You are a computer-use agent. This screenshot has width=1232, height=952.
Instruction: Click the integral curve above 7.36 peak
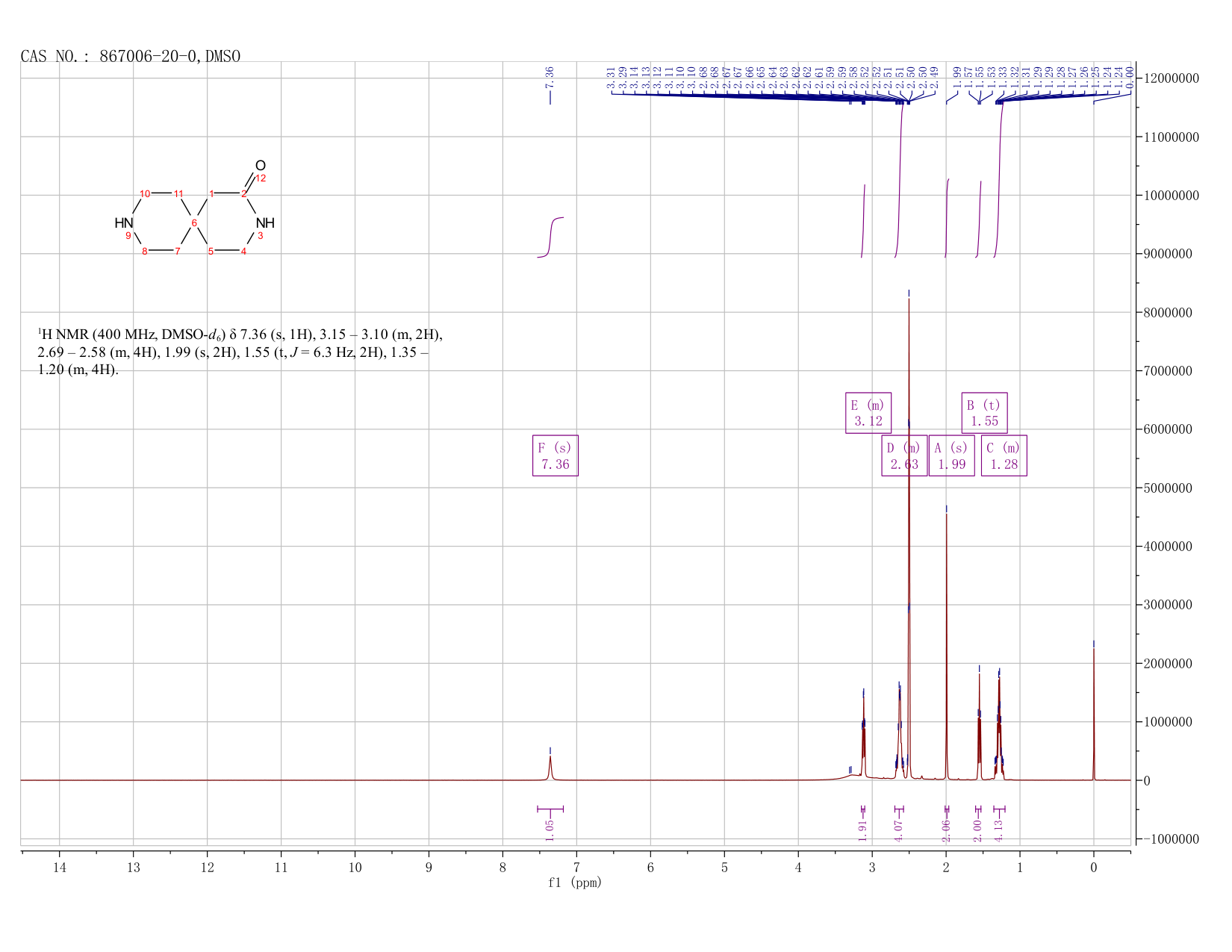click(551, 237)
